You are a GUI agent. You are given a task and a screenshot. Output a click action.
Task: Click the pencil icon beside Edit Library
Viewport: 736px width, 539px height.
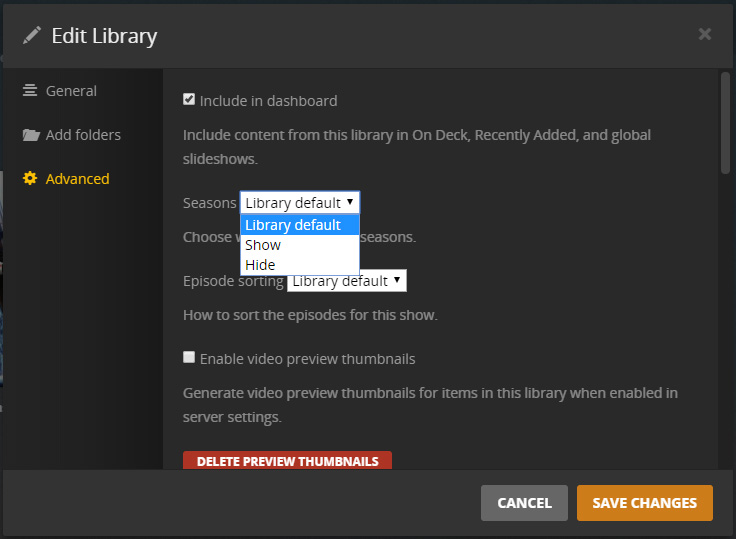pos(32,36)
